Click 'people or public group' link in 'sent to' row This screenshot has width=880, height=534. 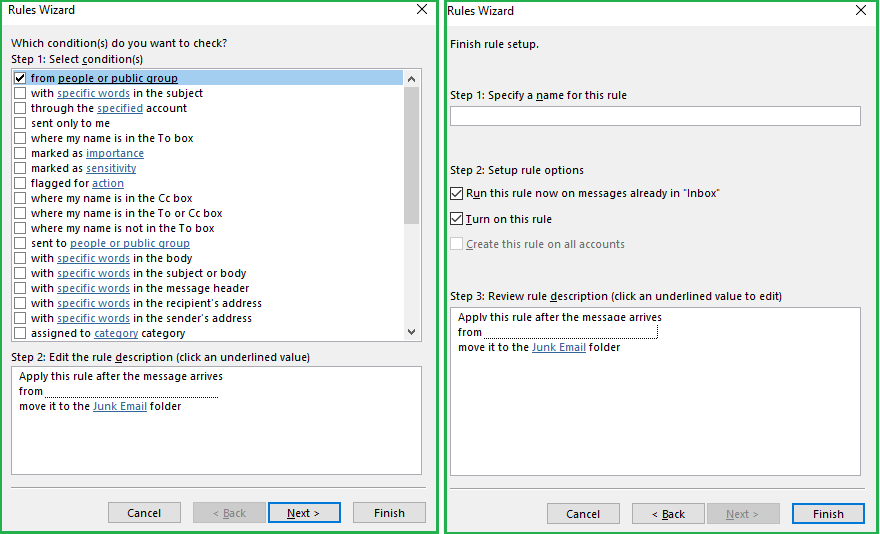pyautogui.click(x=130, y=243)
